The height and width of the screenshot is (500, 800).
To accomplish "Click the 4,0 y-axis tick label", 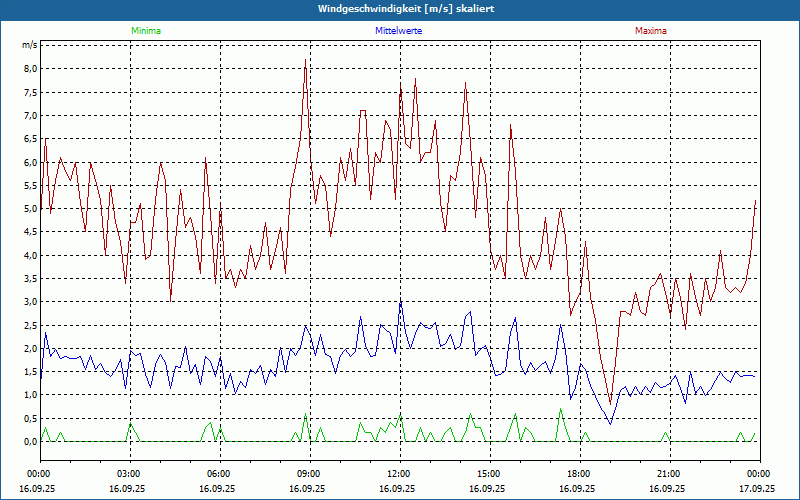I will pos(31,256).
